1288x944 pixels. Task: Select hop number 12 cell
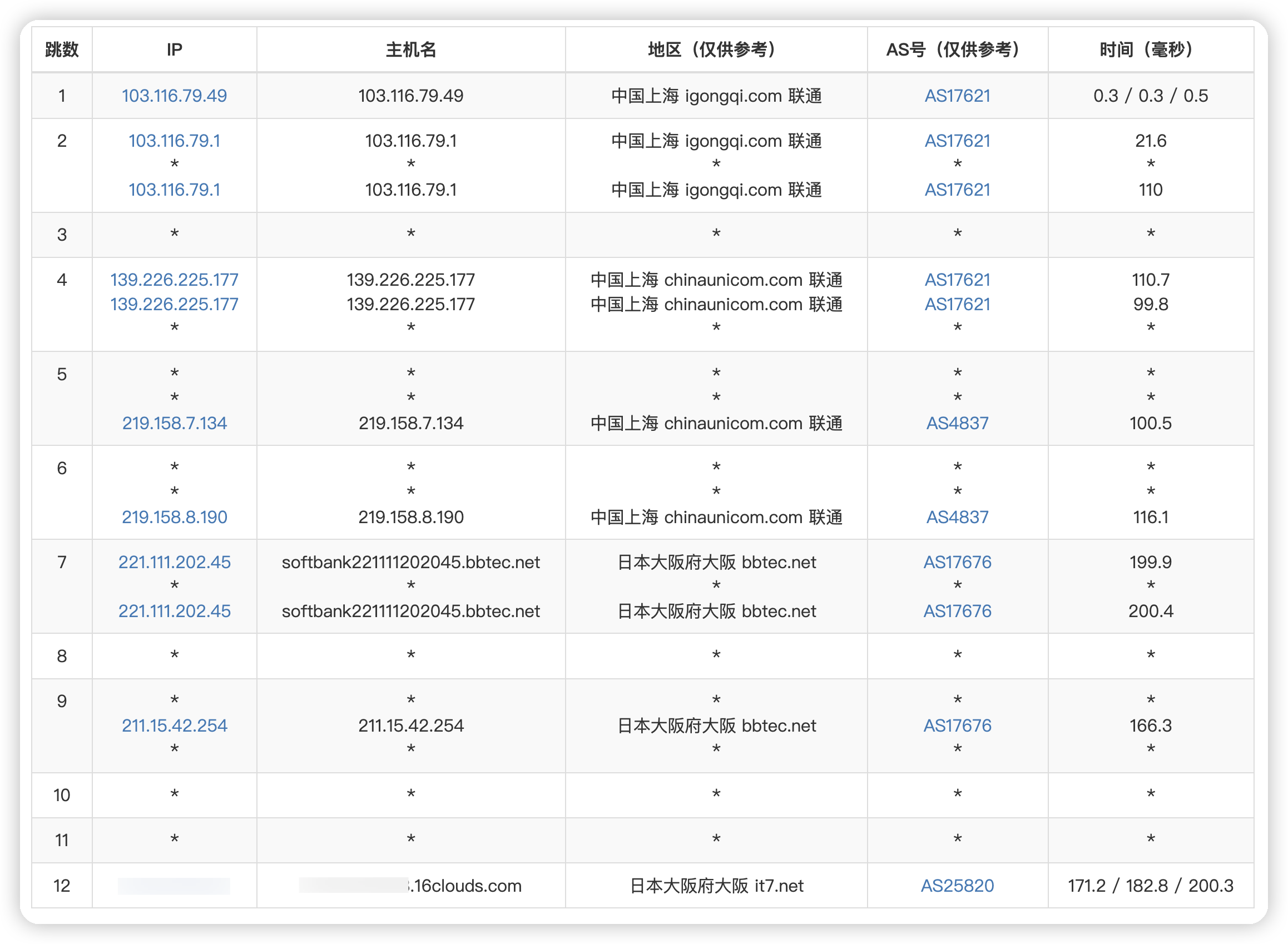(62, 885)
